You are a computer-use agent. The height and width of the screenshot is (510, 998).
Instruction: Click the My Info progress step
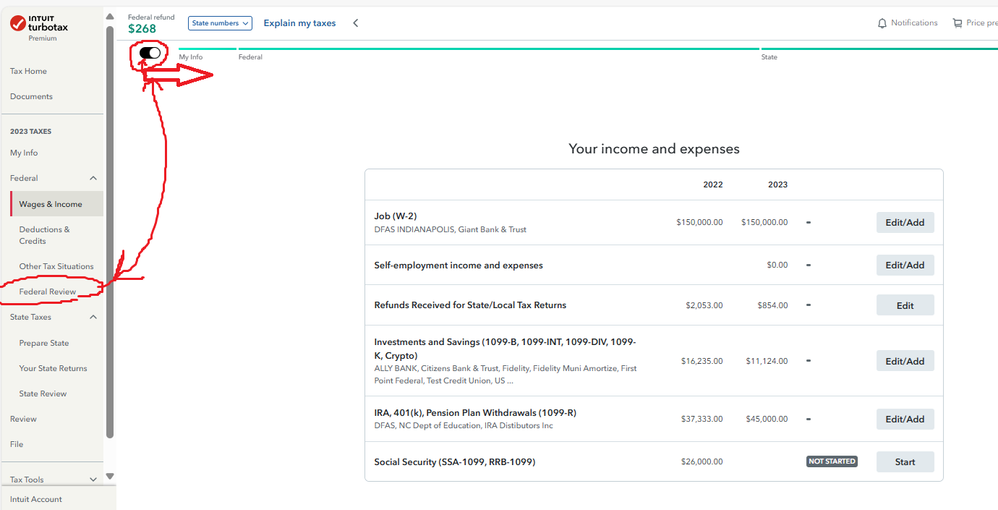coord(190,57)
